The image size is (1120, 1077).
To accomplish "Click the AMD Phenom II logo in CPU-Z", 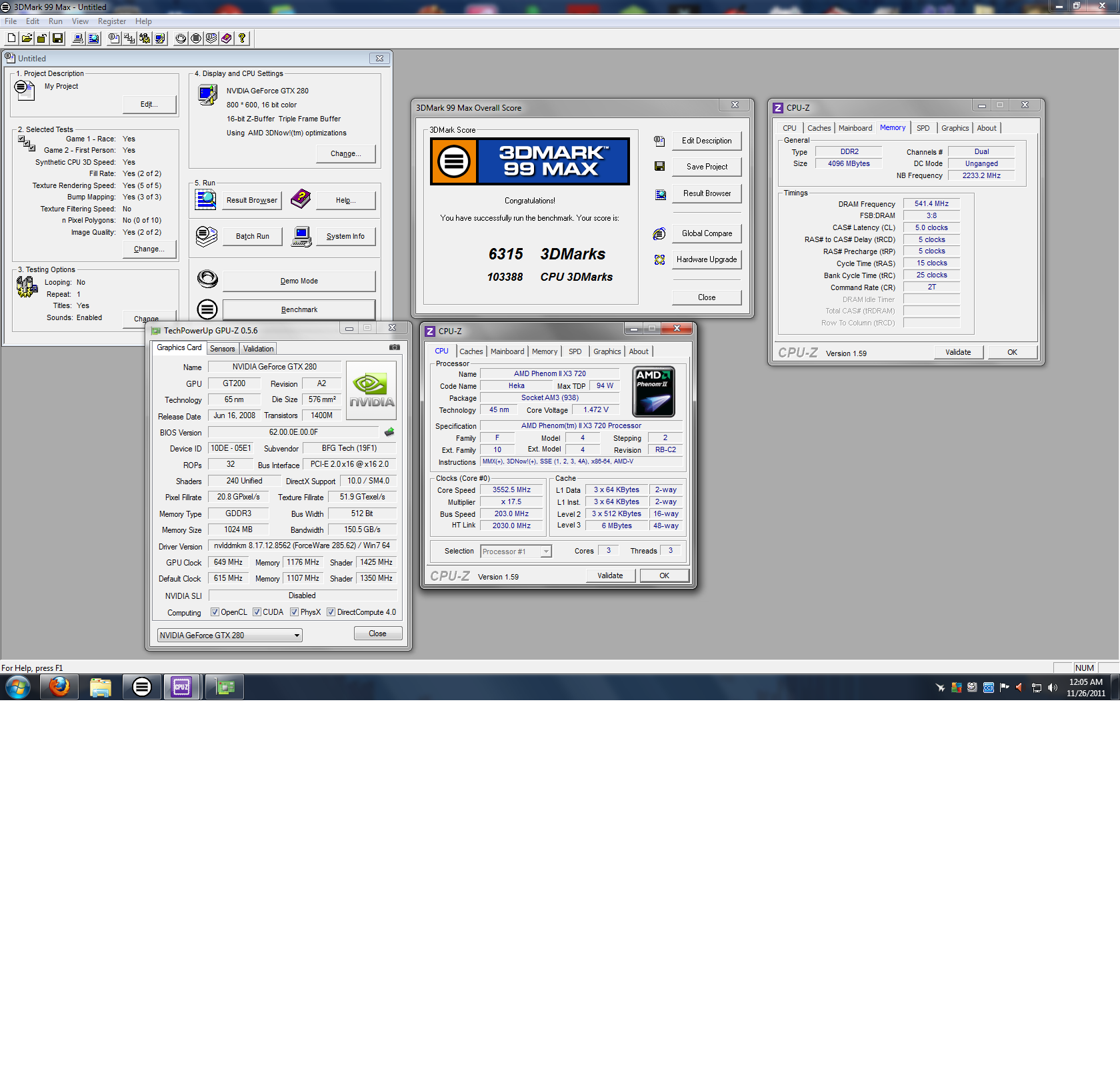I will [653, 392].
